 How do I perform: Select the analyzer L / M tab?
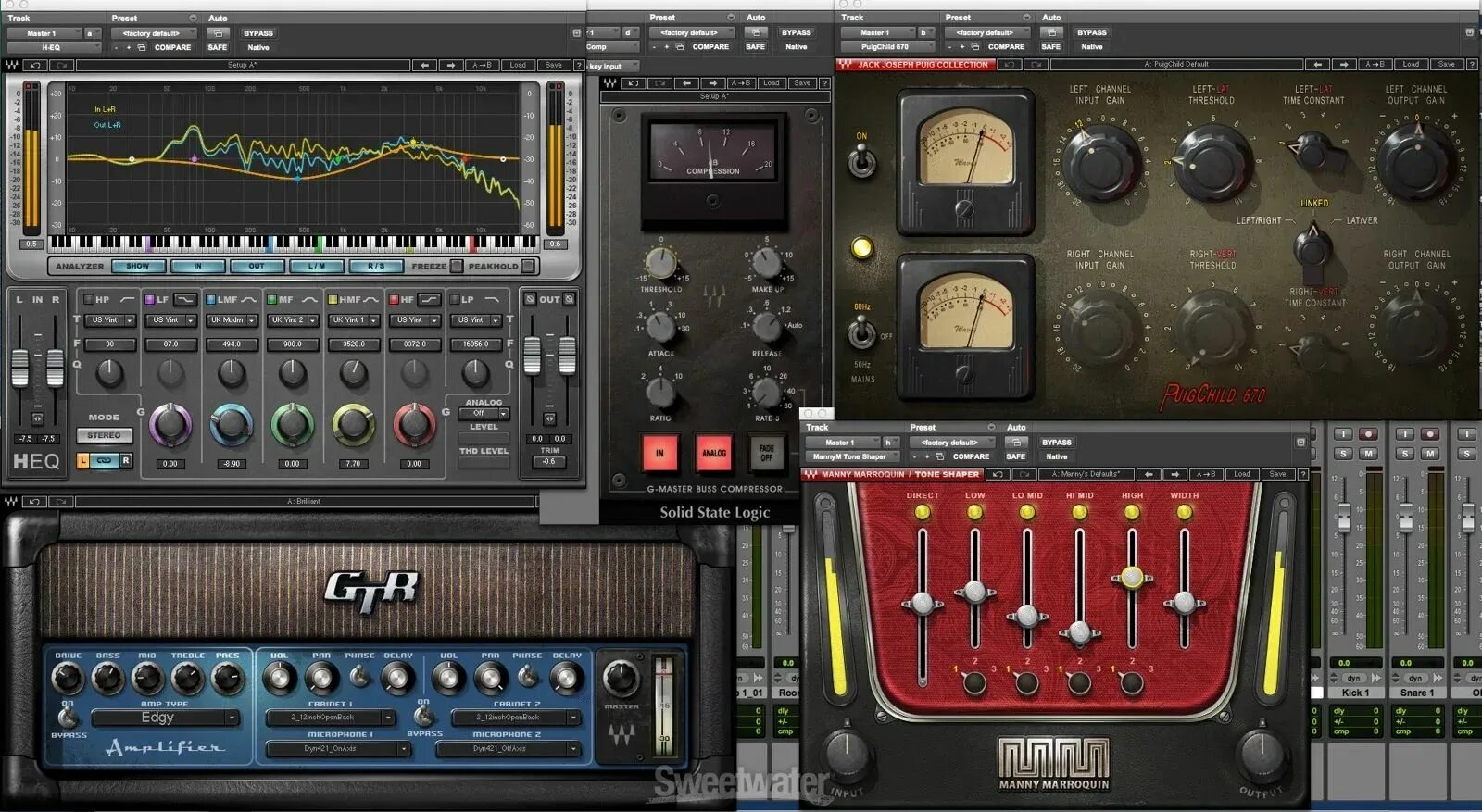coord(316,266)
